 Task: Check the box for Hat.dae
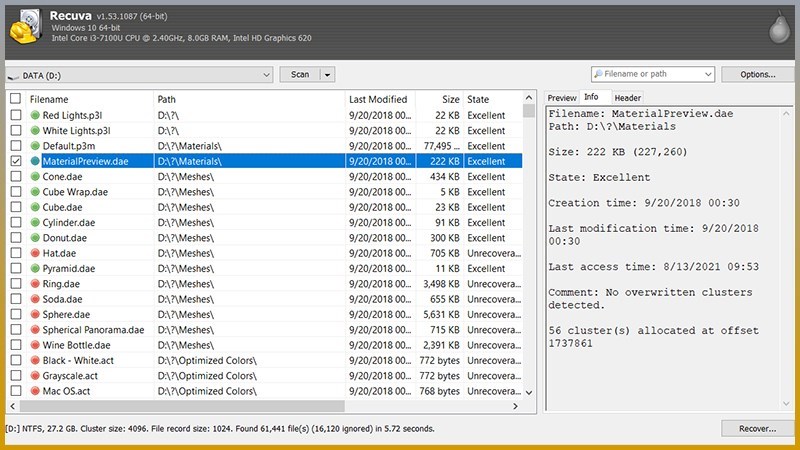(x=16, y=253)
